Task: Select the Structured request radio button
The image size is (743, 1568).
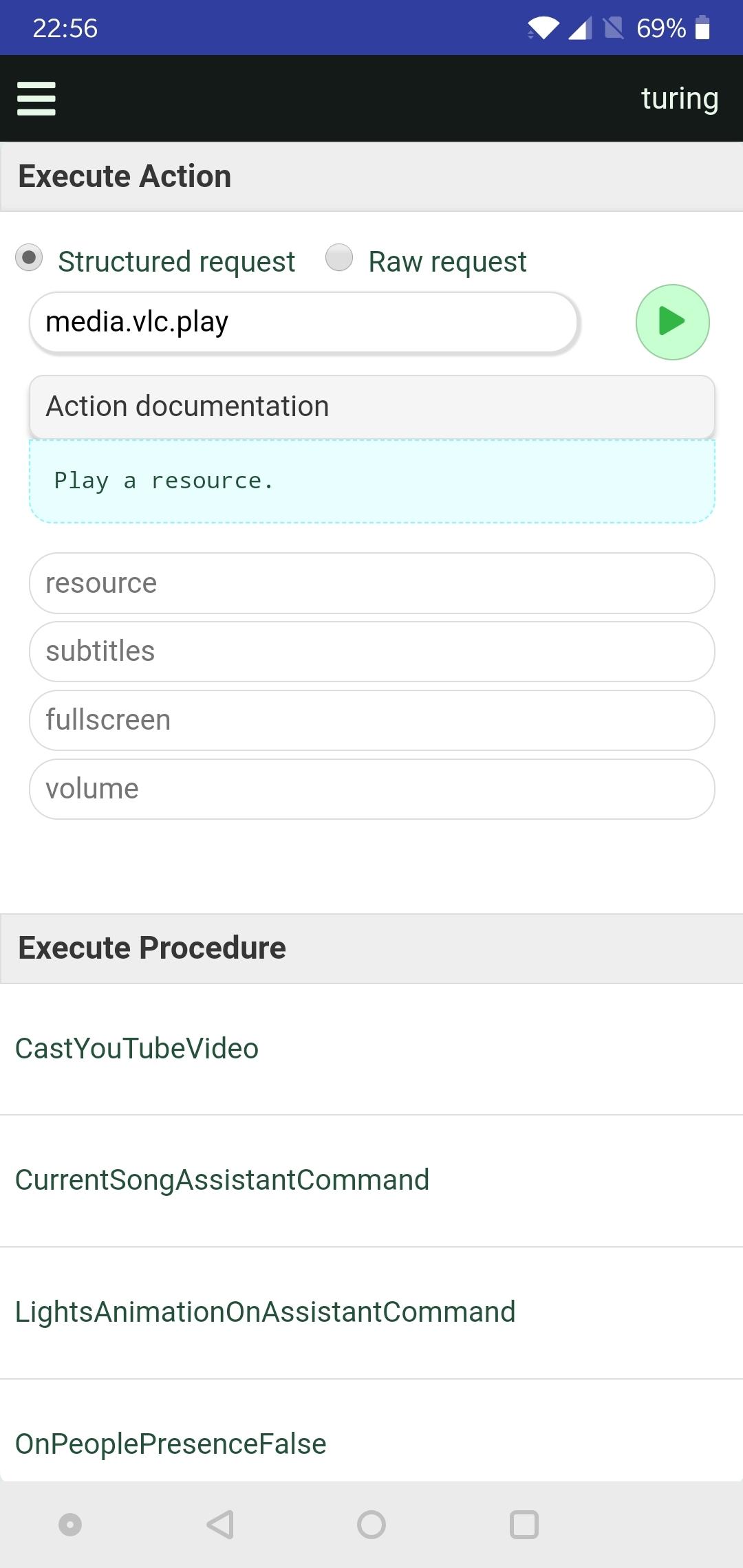Action: point(29,258)
